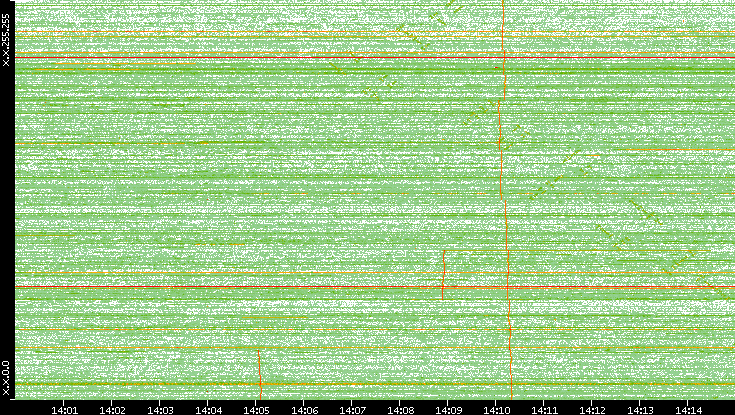Click the 14:09 time axis label

(448, 411)
